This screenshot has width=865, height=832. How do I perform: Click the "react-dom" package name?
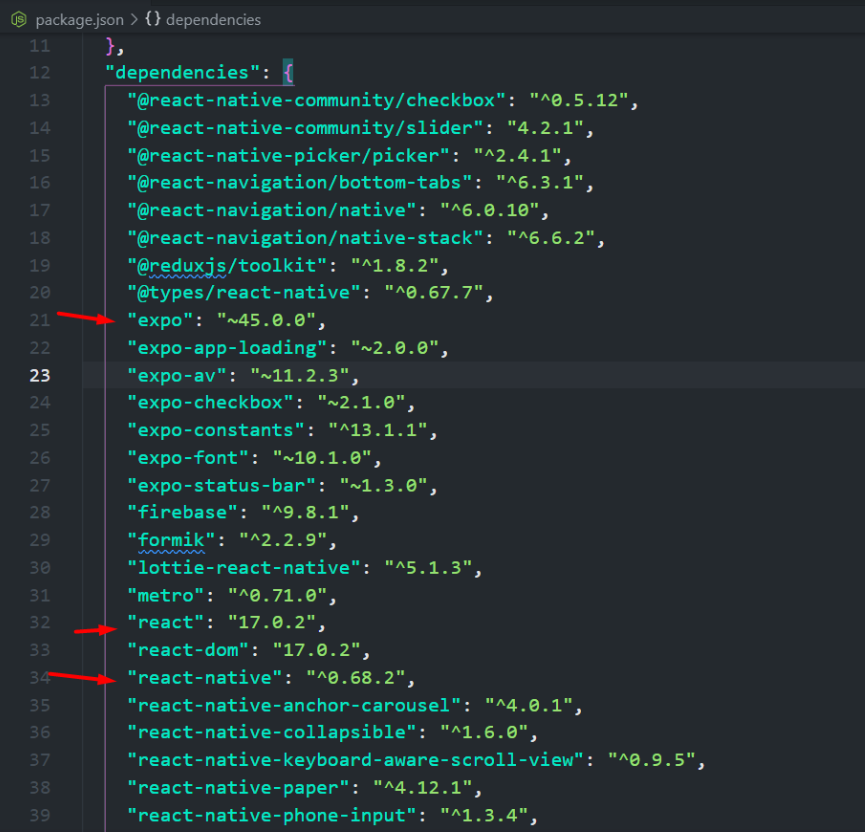pyautogui.click(x=188, y=650)
